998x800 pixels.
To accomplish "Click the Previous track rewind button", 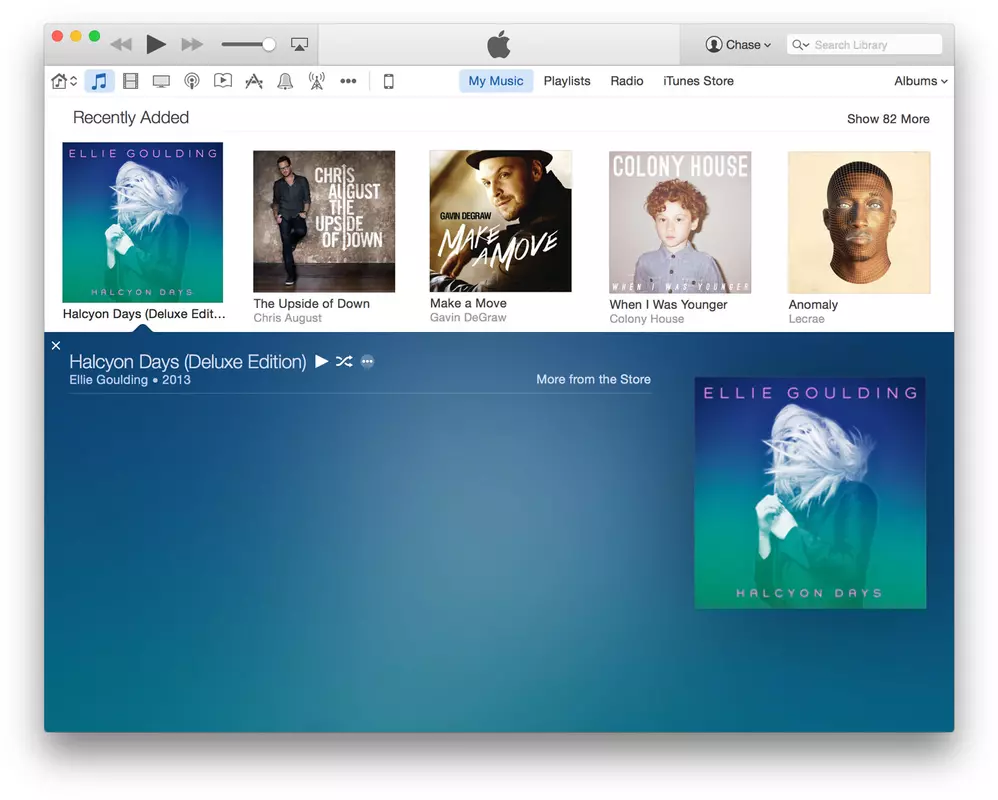I will coord(121,45).
